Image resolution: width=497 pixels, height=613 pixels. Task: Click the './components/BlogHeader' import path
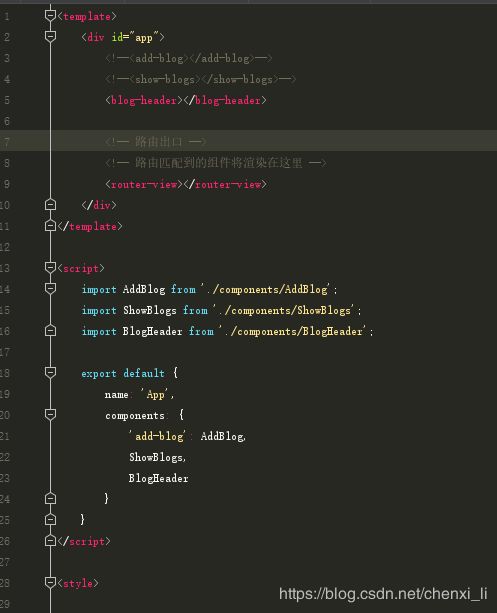[293, 332]
